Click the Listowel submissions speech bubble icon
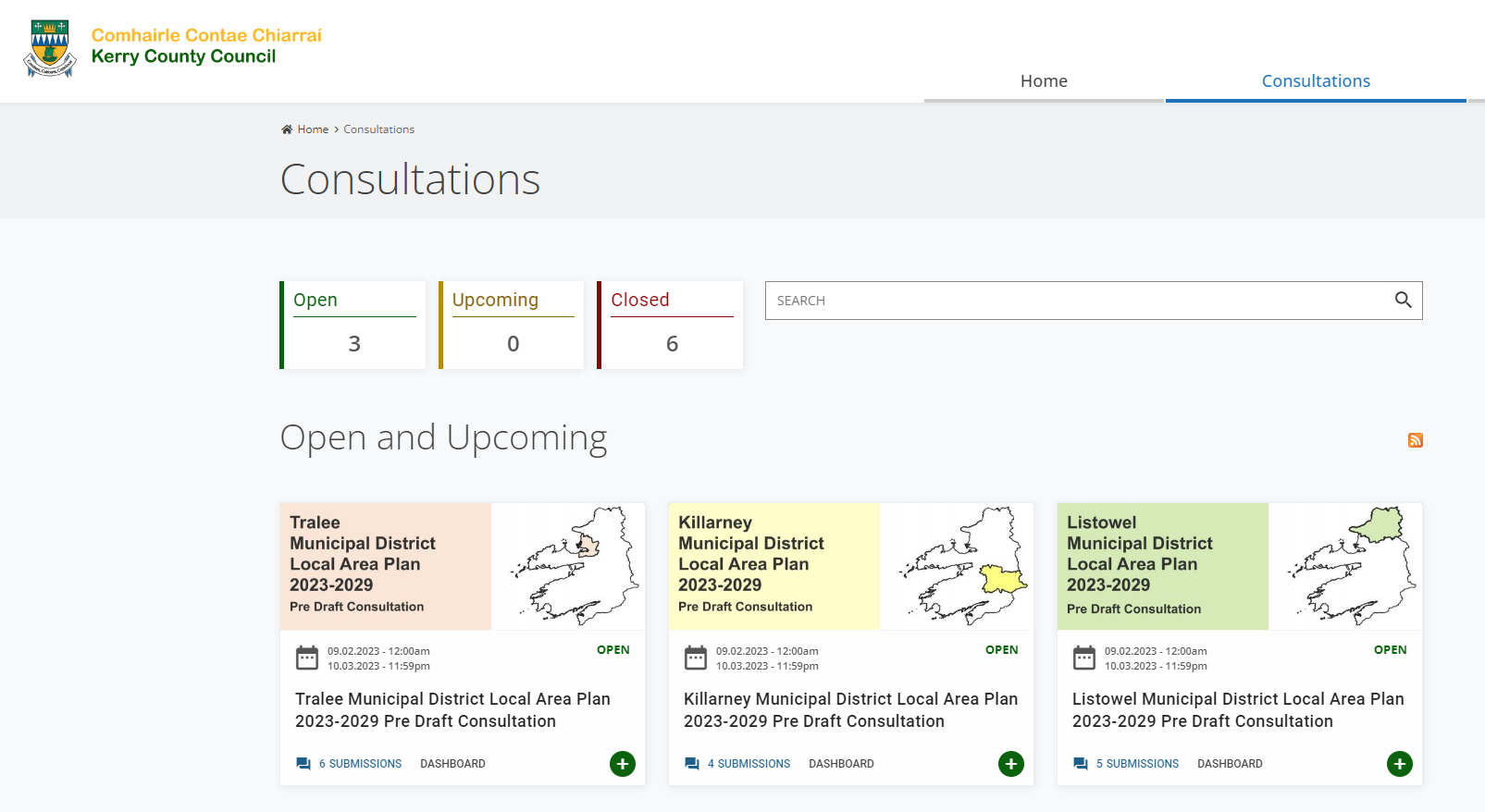 [1081, 764]
